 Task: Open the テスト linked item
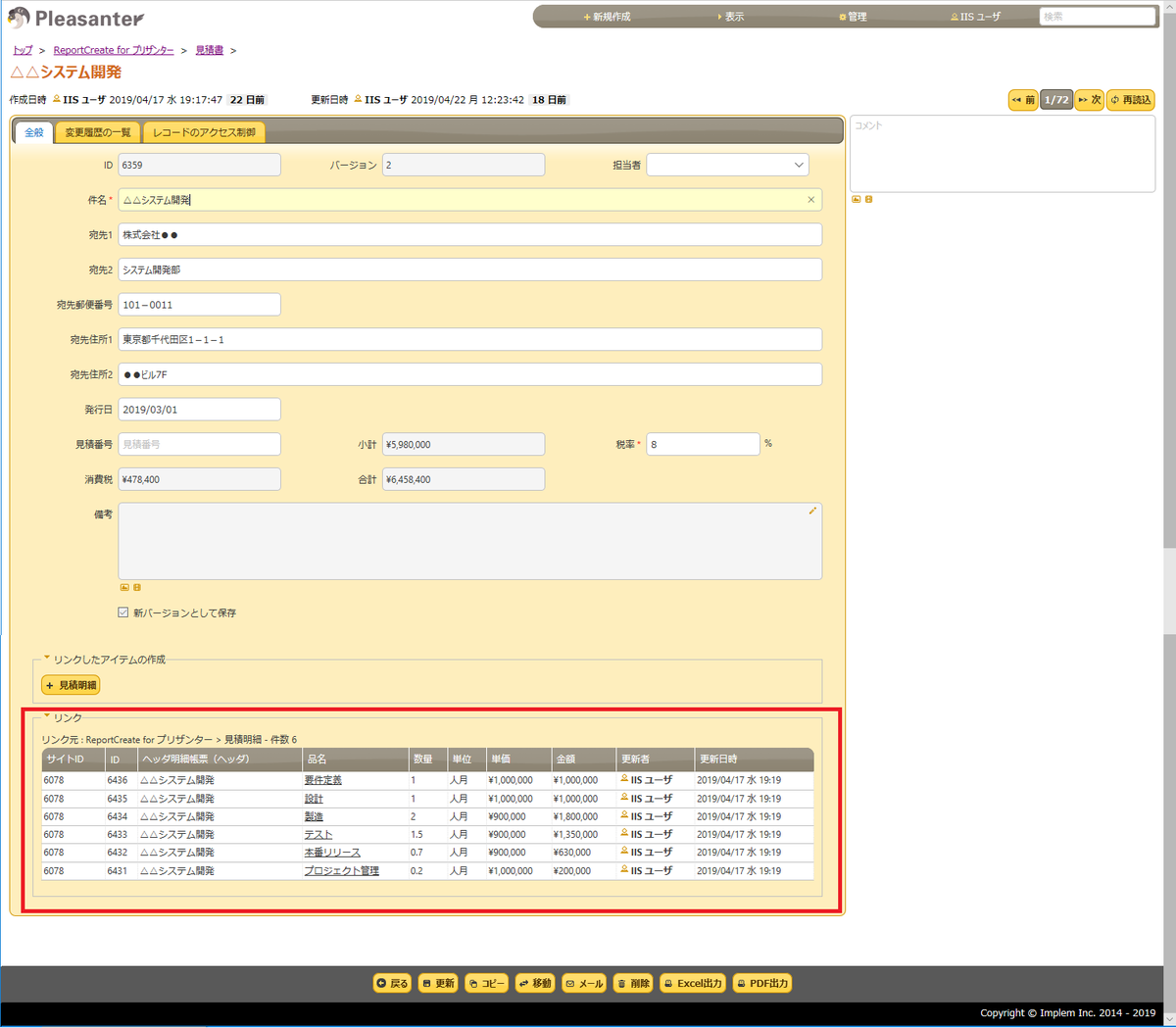pos(318,835)
